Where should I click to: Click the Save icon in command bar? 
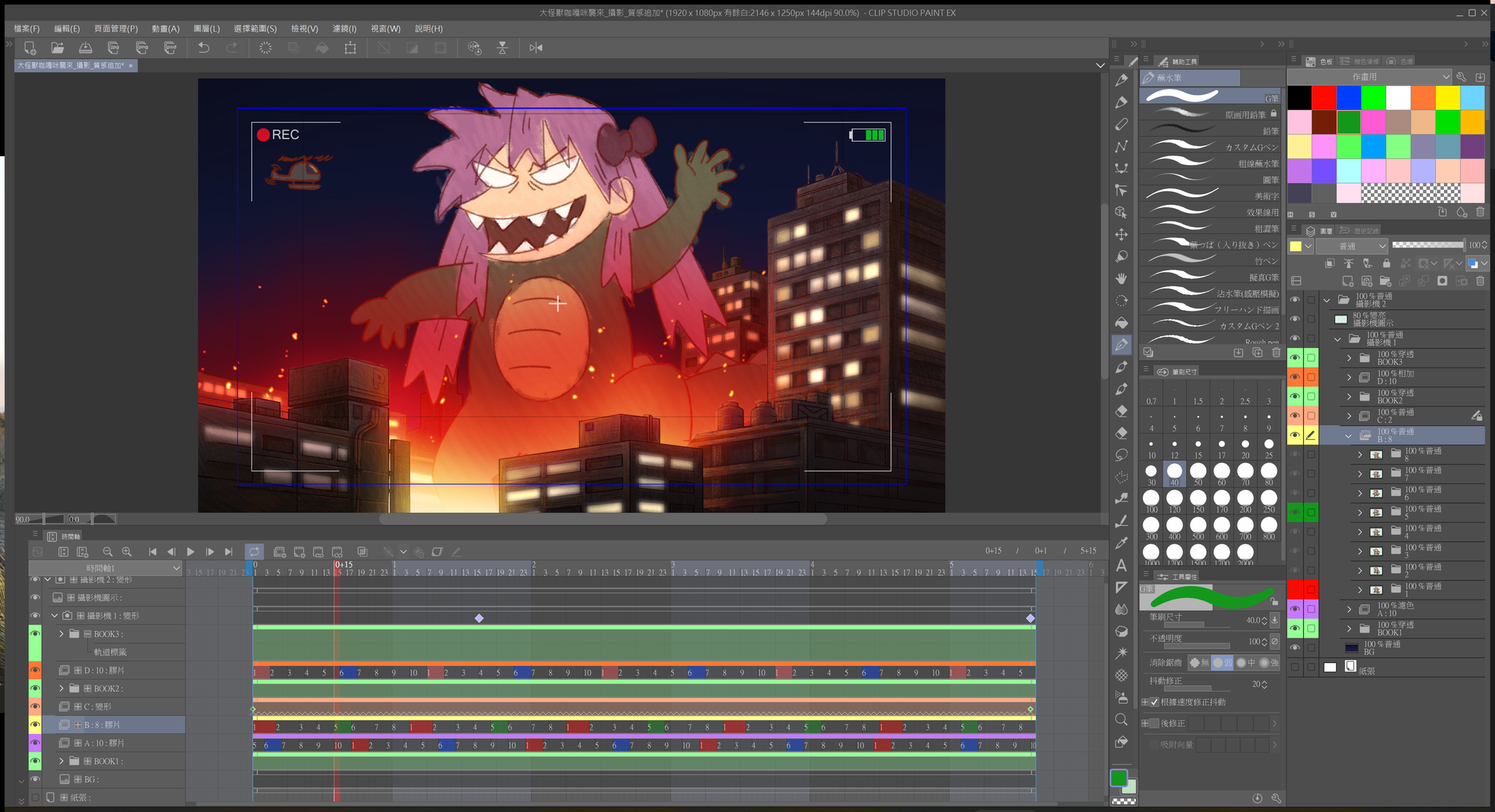(x=85, y=48)
